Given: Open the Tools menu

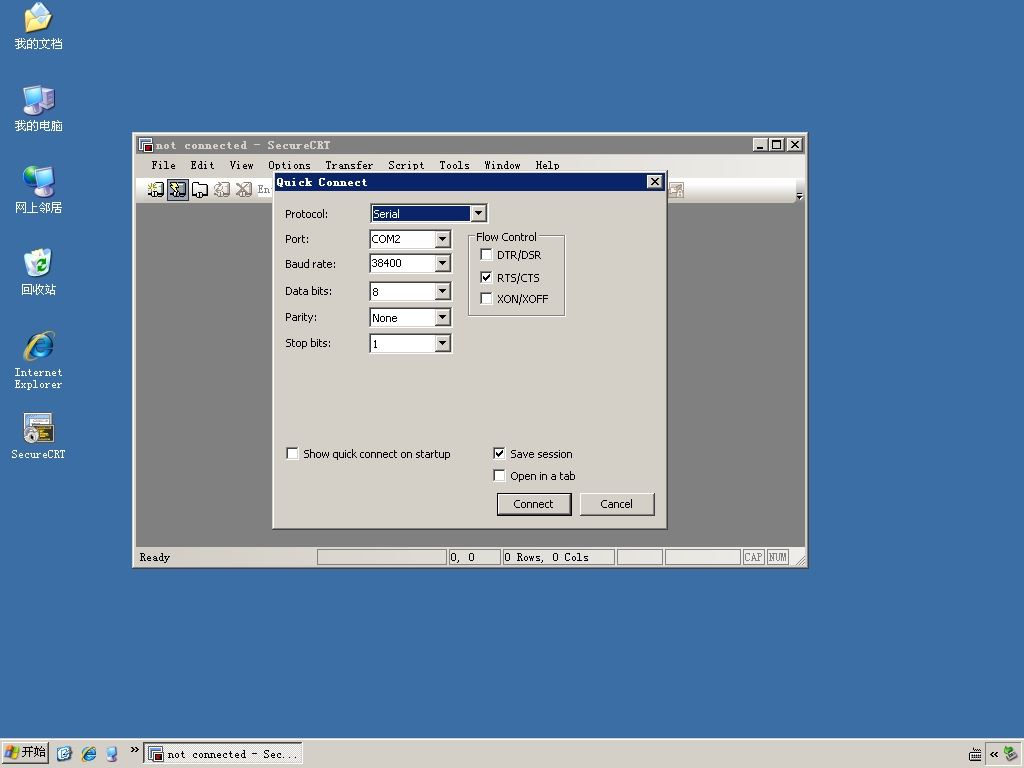Looking at the screenshot, I should pos(454,165).
